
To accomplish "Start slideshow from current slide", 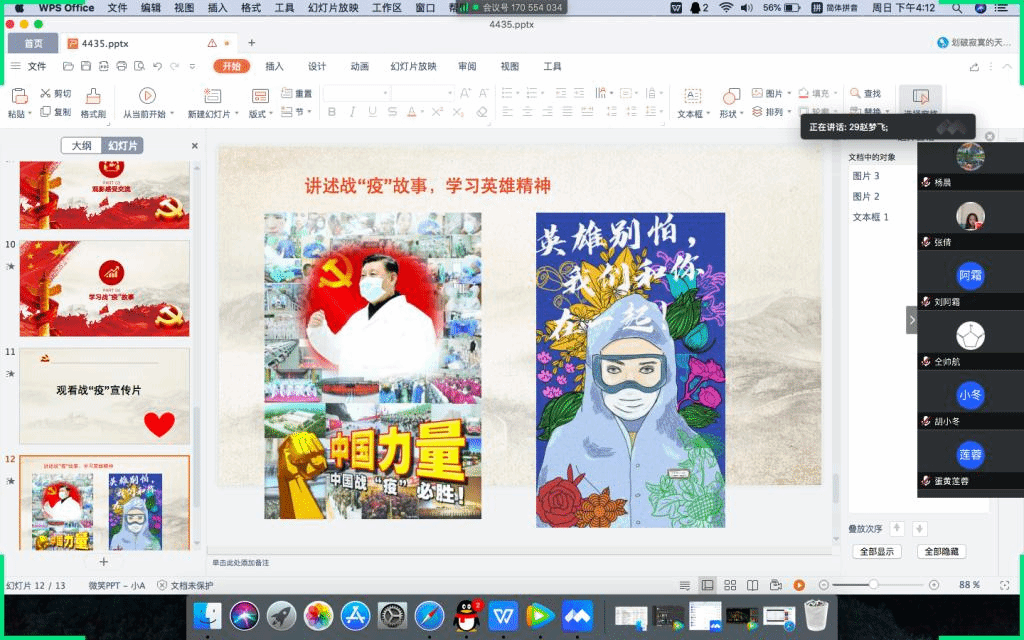I will (148, 103).
